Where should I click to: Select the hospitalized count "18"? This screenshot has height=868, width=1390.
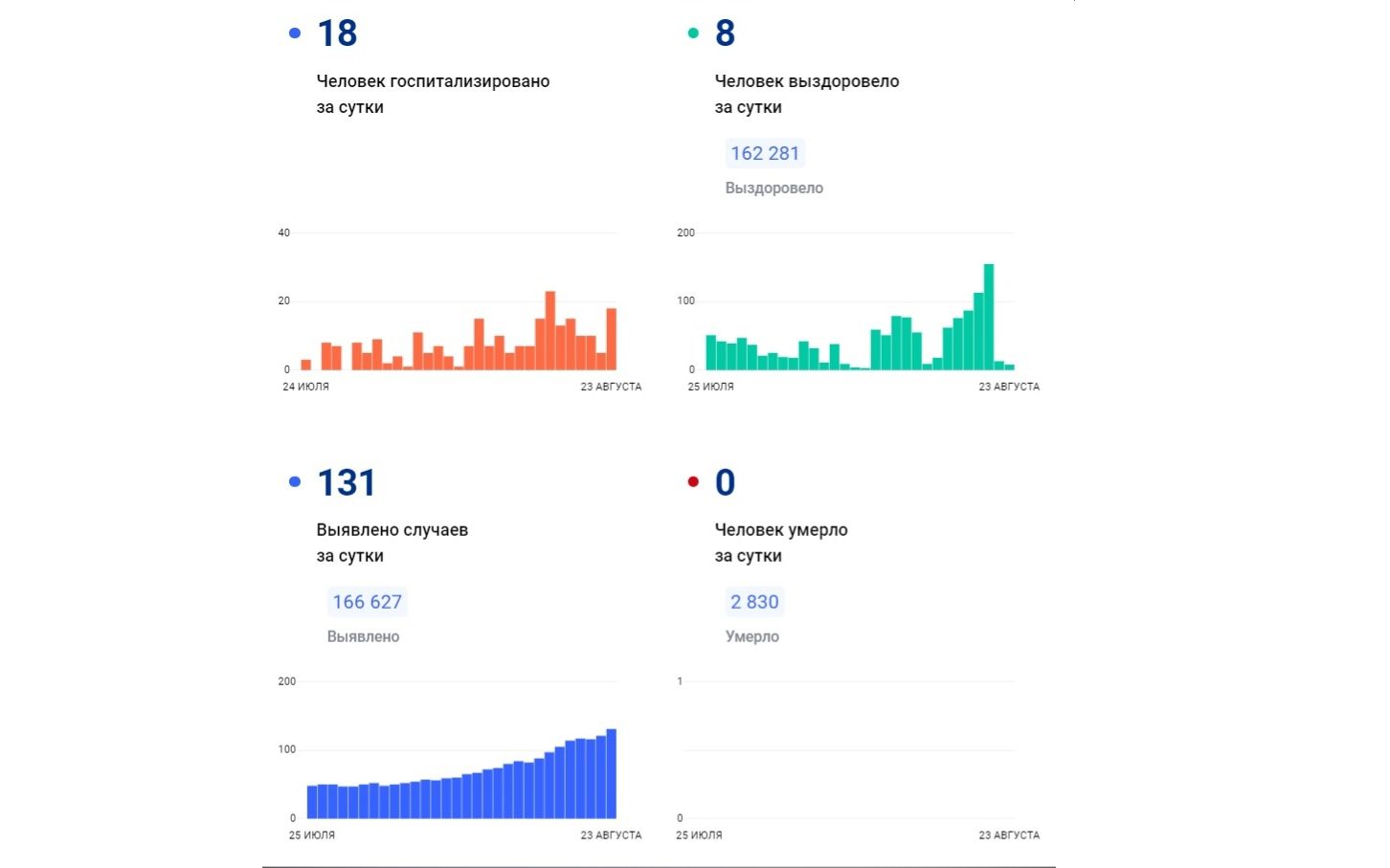337,33
